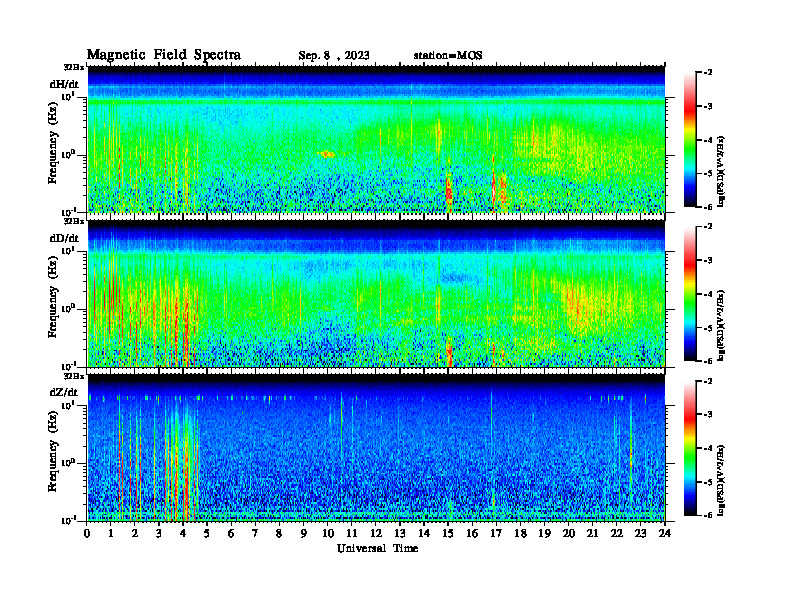Image resolution: width=792 pixels, height=612 pixels.
Task: Click the "-4" value on dD/dt color bar
Action: 708,294
